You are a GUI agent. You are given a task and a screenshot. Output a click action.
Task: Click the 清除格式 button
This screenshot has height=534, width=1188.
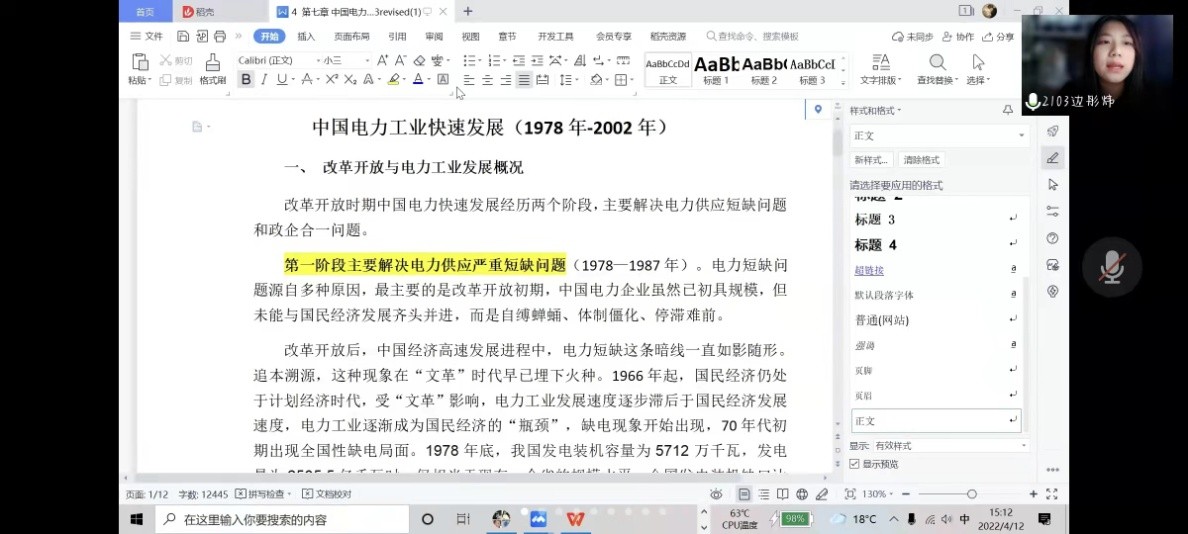pos(921,160)
